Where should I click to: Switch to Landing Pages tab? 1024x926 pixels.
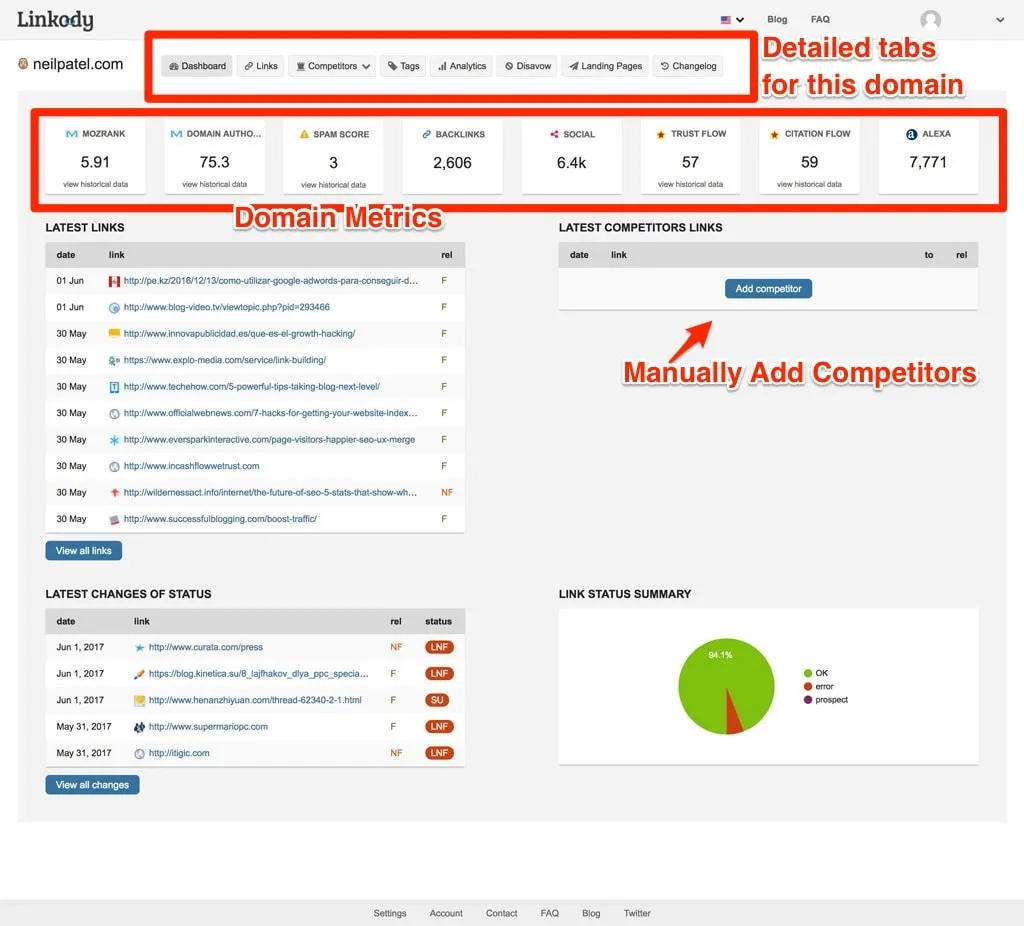(605, 66)
